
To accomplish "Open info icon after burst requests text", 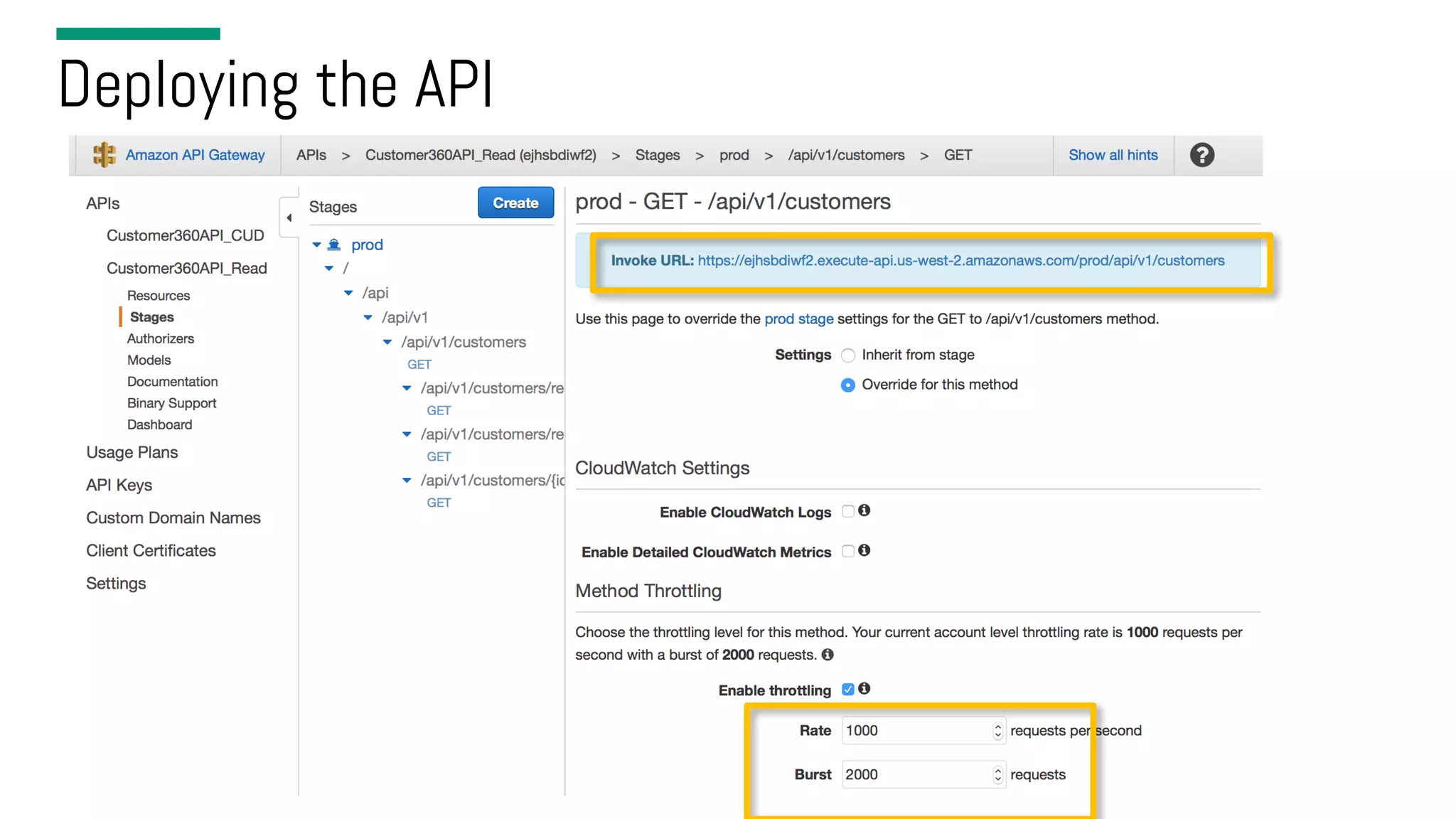I will point(828,655).
